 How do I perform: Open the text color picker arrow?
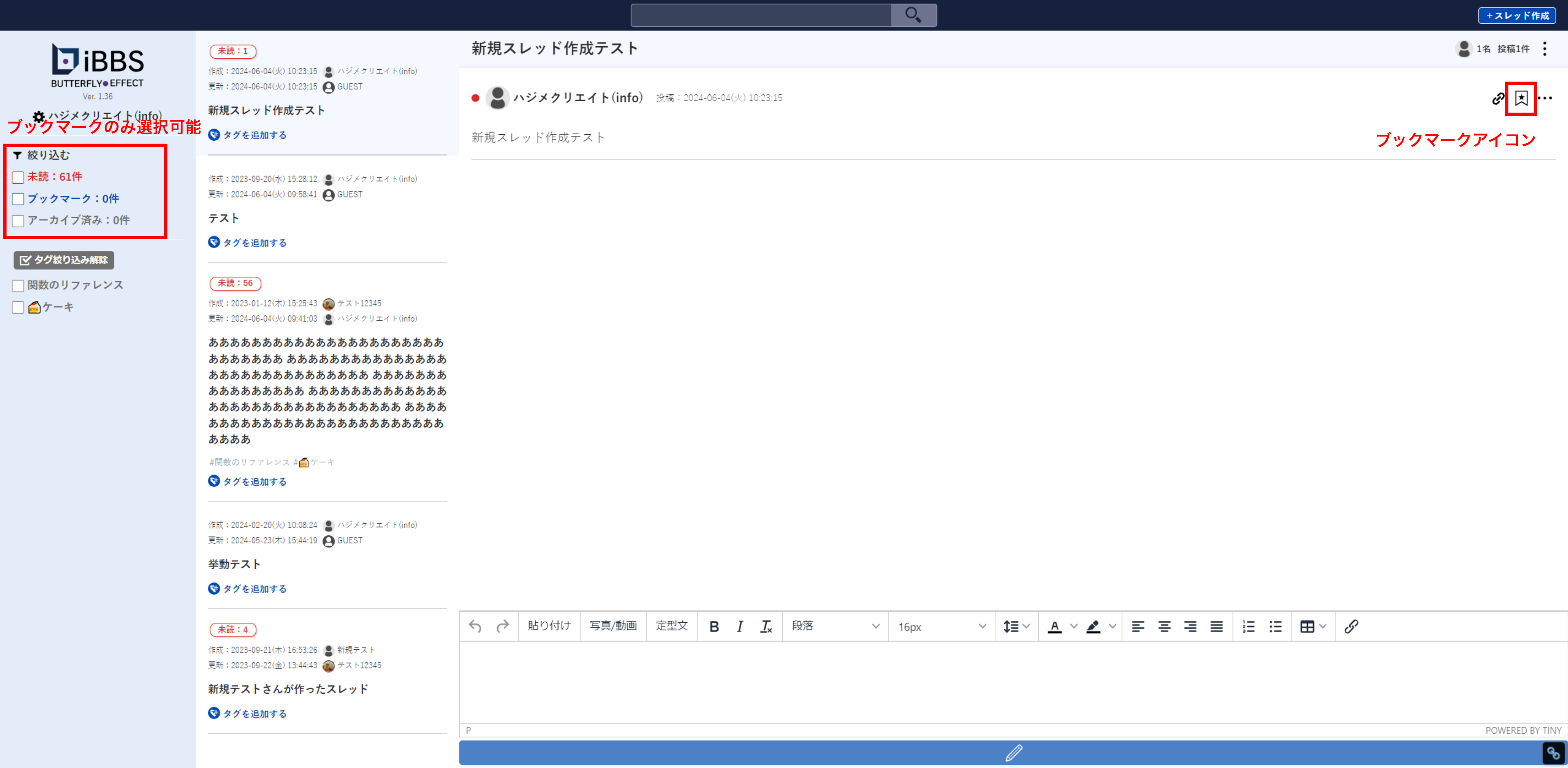1074,626
